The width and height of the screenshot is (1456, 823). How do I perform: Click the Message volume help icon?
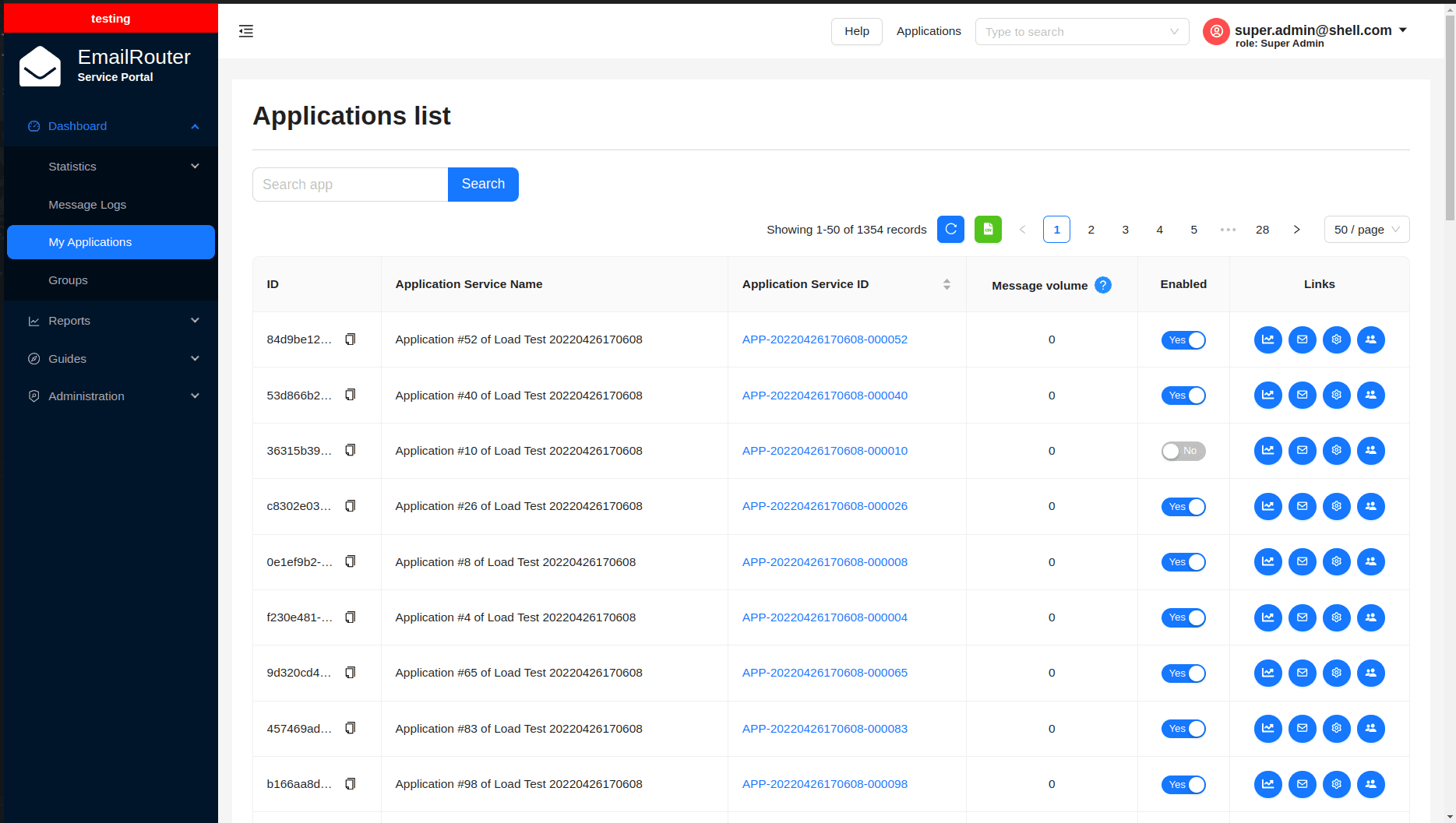tap(1103, 285)
